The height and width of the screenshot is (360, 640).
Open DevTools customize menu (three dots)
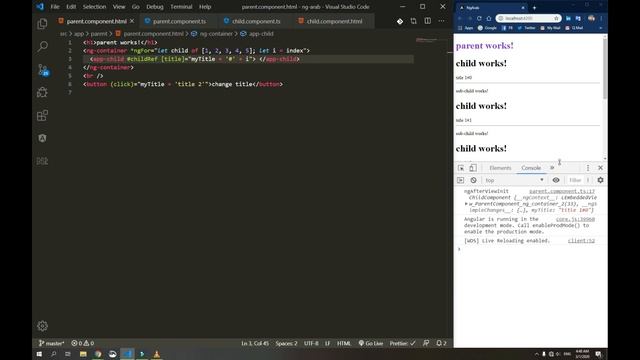pos(588,168)
